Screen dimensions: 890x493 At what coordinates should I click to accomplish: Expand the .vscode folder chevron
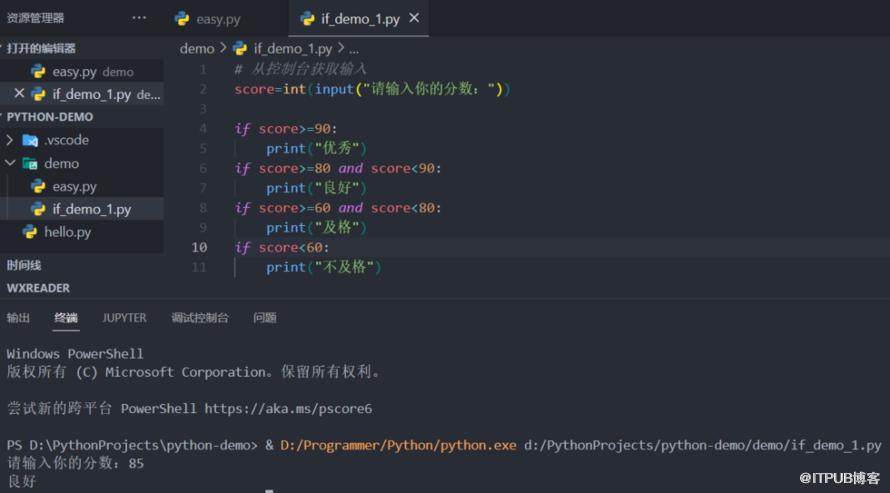tap(10, 140)
